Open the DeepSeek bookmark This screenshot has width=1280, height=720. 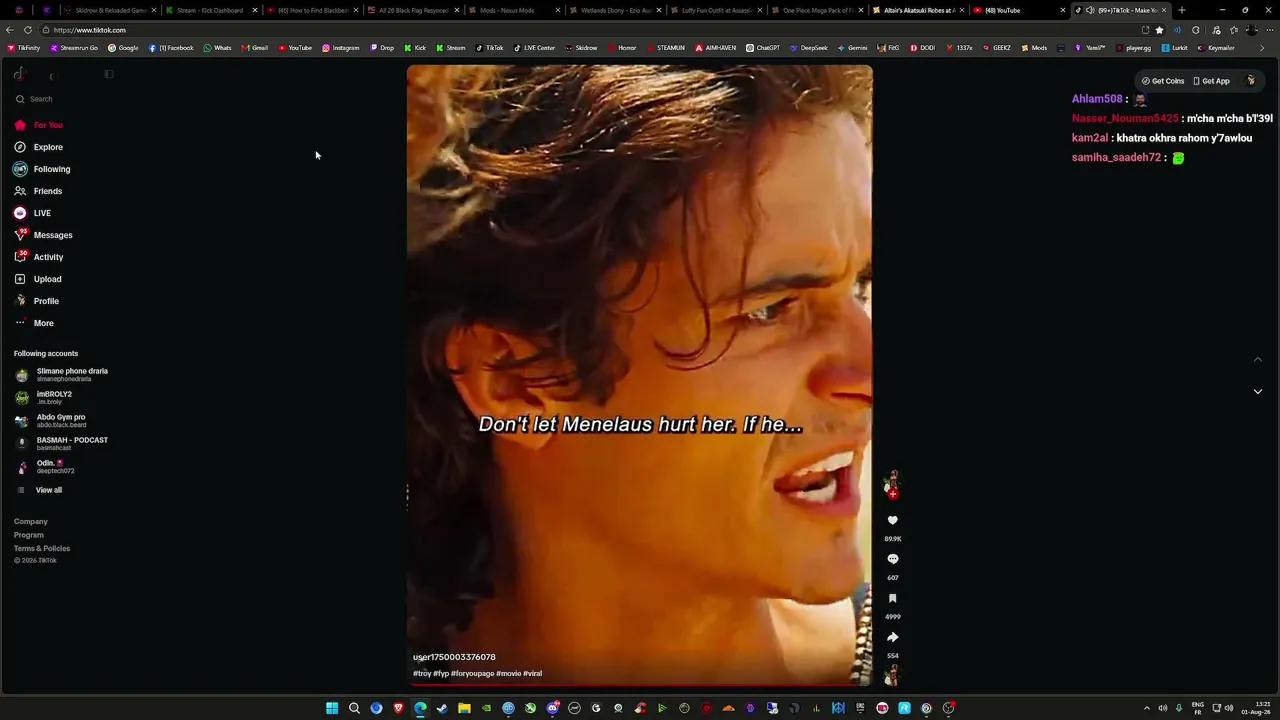[809, 48]
